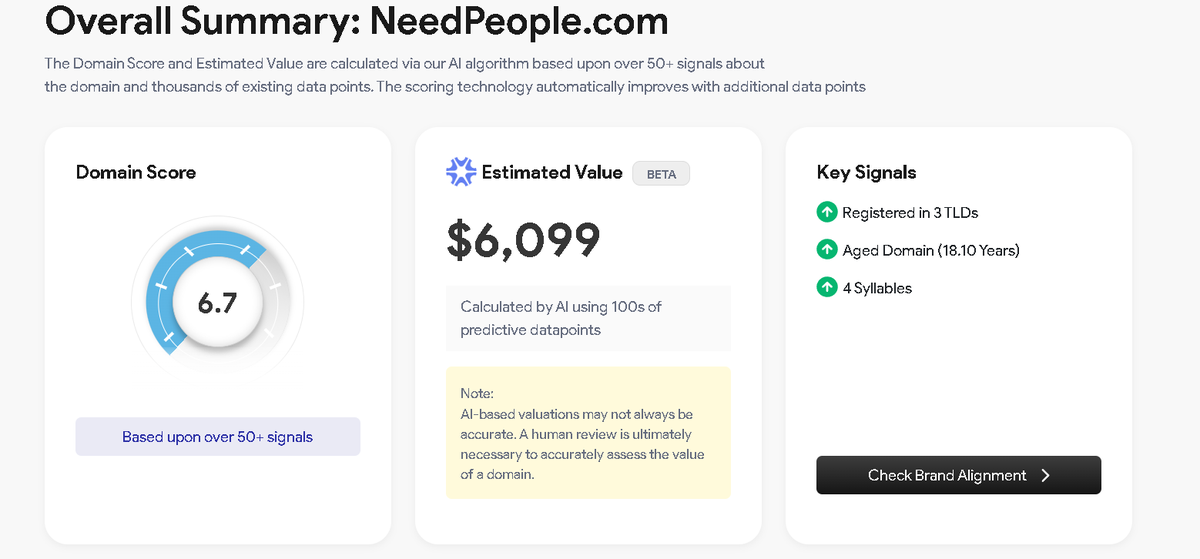
Task: Click the Calculated by AI description box
Action: point(588,318)
